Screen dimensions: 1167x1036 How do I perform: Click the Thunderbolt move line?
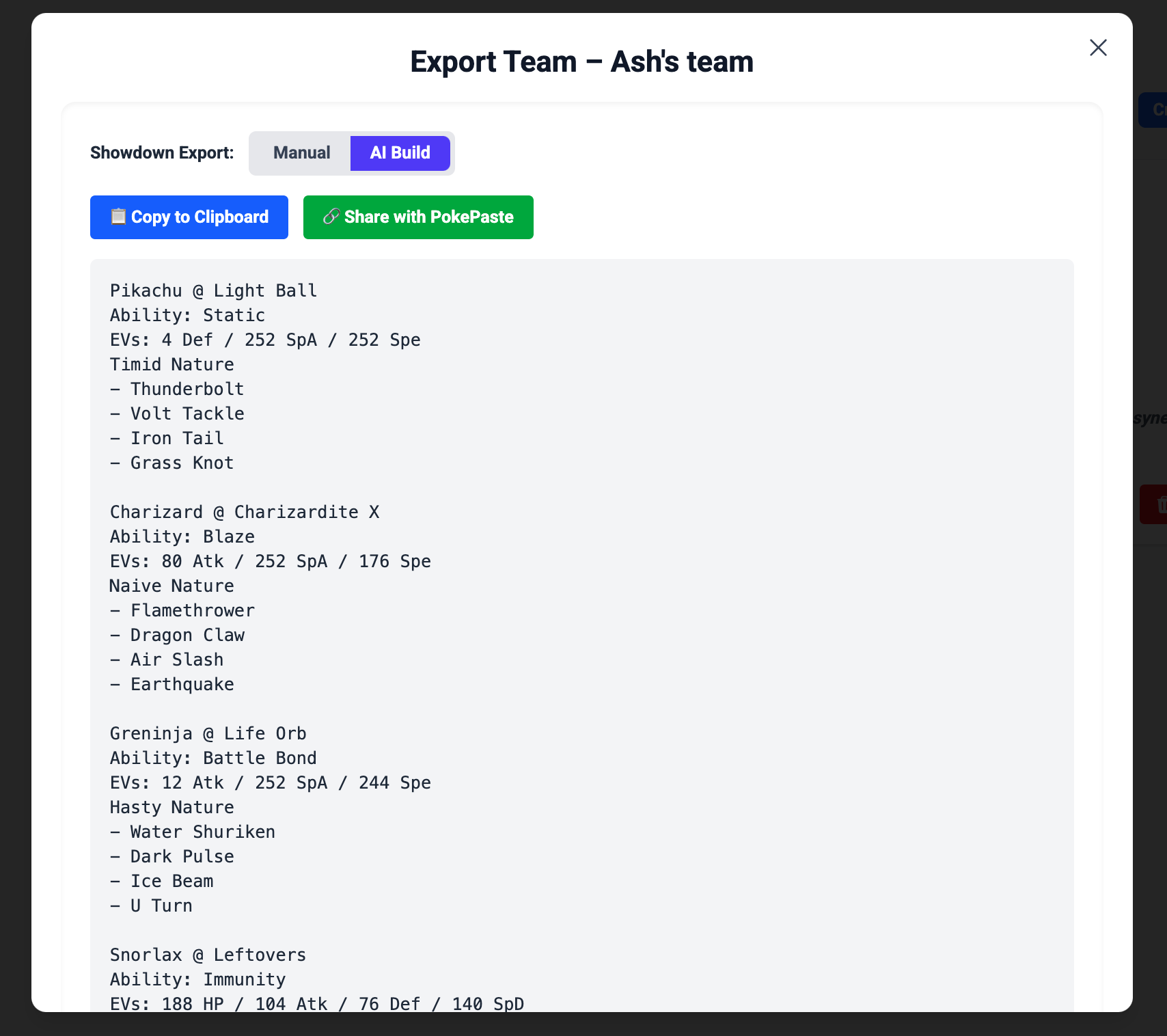coord(187,390)
